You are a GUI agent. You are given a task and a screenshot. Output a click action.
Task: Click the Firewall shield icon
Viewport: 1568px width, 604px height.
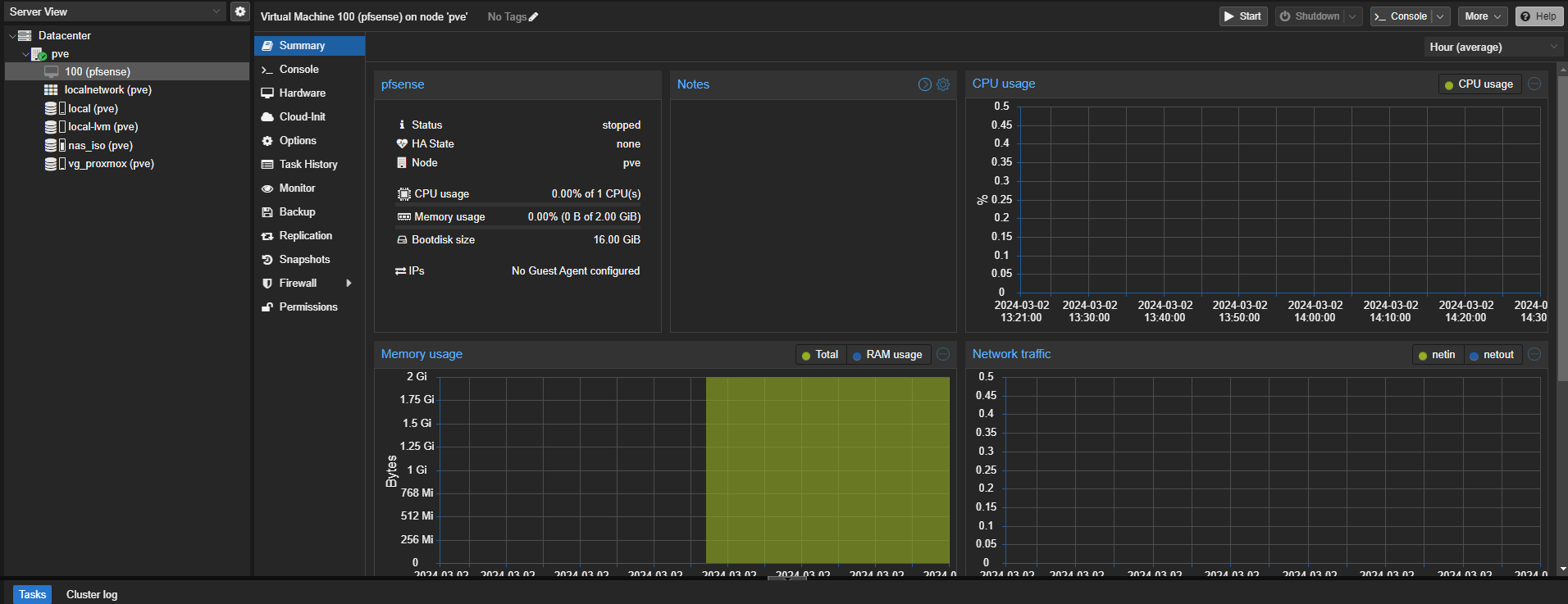click(267, 284)
